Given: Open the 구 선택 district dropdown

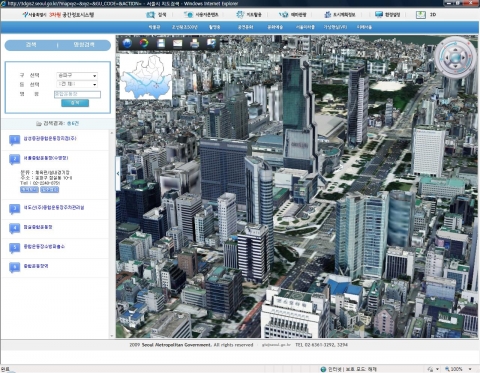Looking at the screenshot, I should click(x=77, y=76).
